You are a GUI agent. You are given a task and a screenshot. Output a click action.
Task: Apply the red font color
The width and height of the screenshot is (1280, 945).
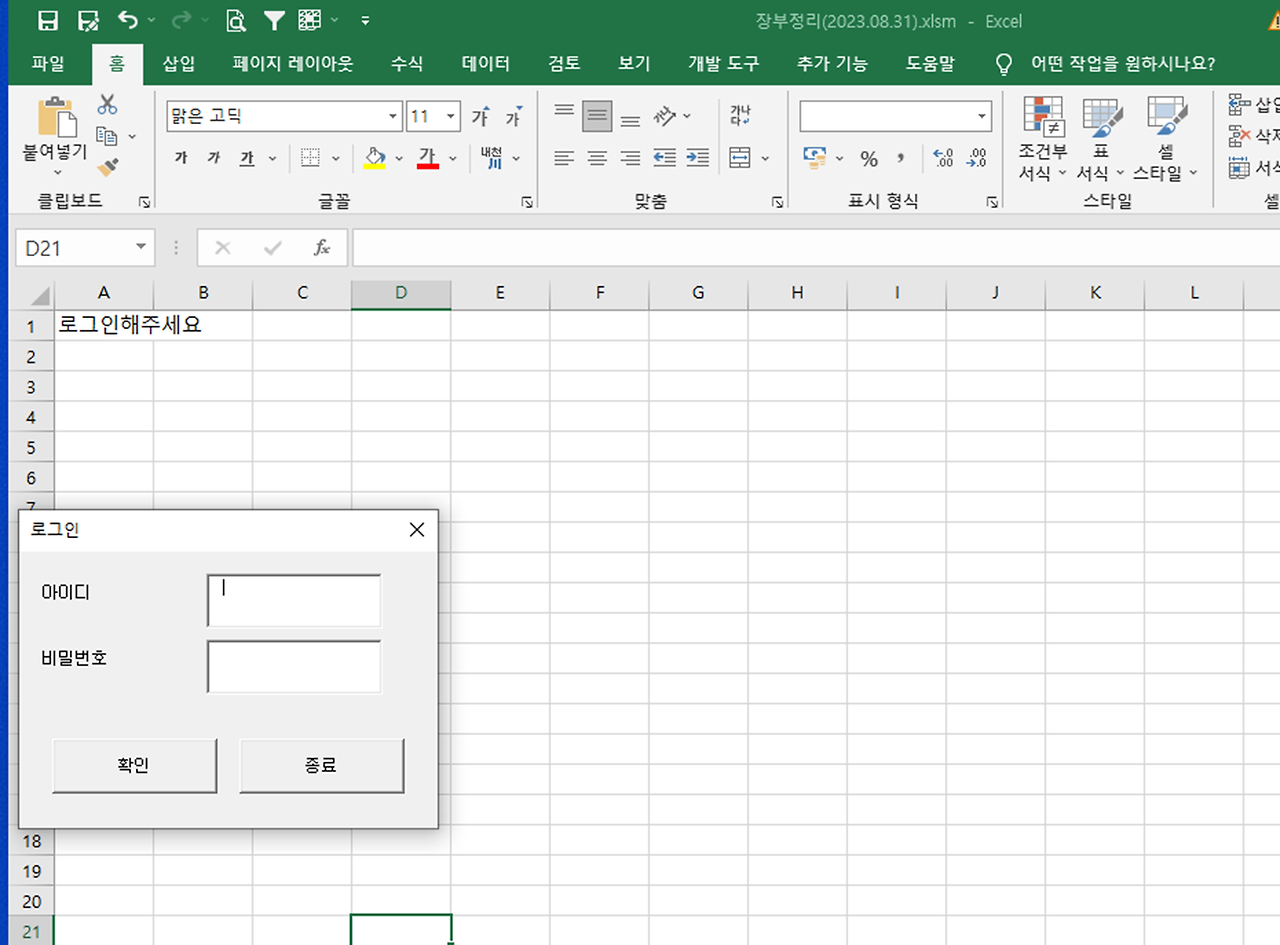[x=428, y=158]
